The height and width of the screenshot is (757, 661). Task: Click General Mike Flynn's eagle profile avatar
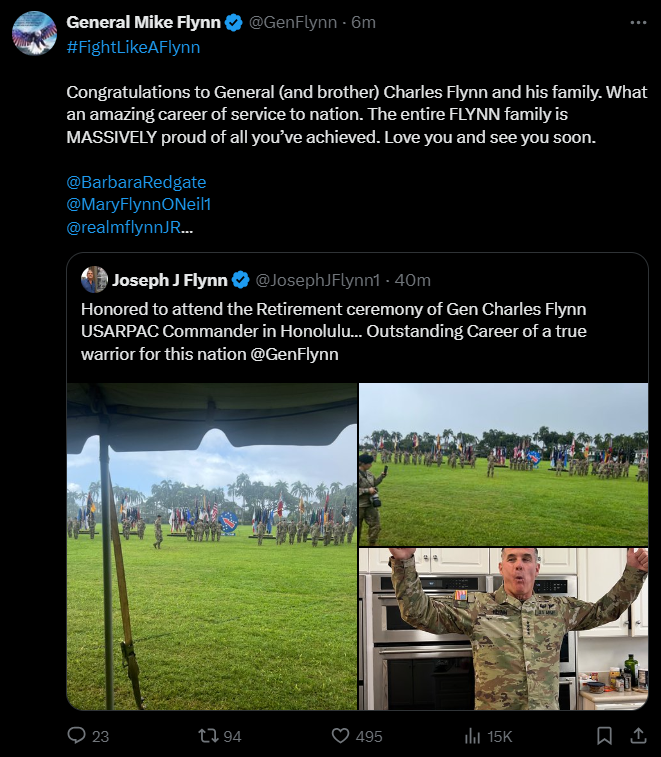point(33,32)
